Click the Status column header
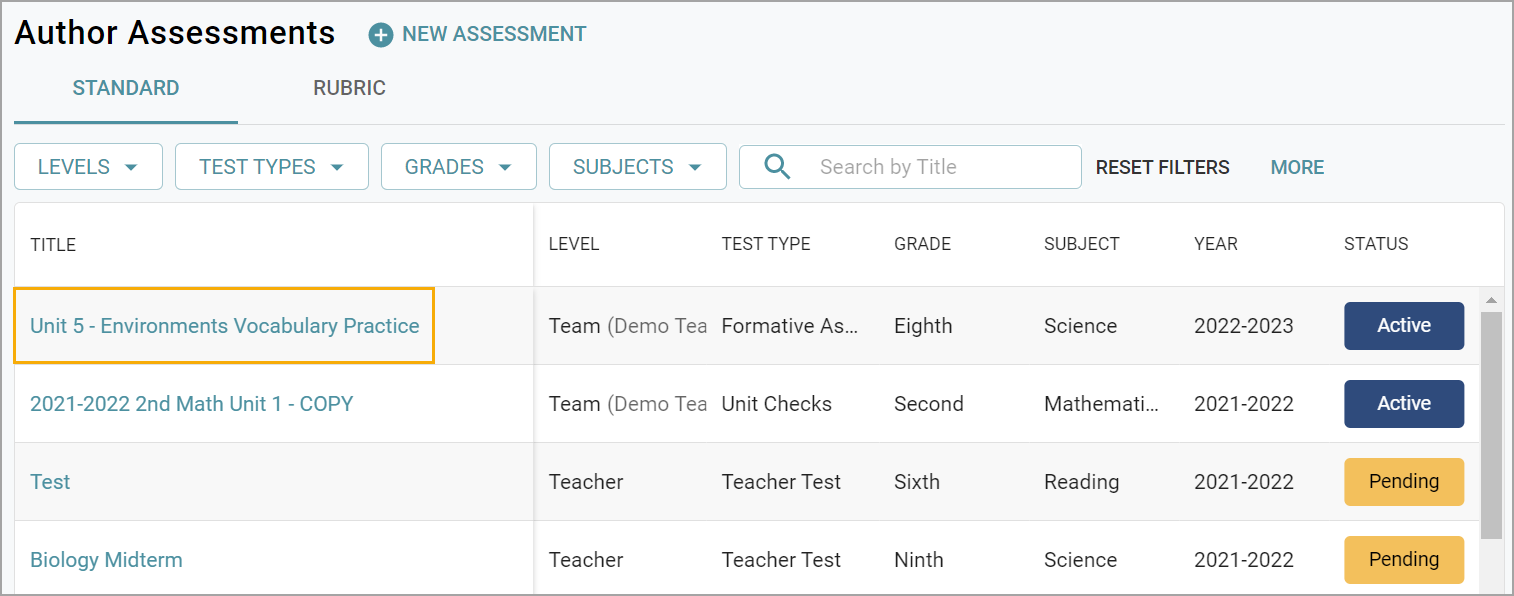This screenshot has width=1514, height=596. click(1375, 244)
